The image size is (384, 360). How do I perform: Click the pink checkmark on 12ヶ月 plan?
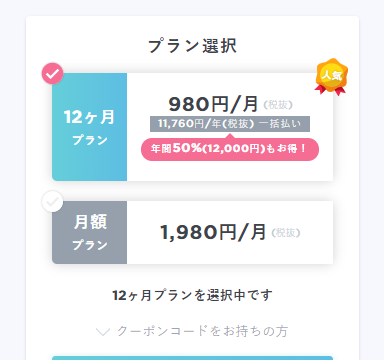[52, 73]
